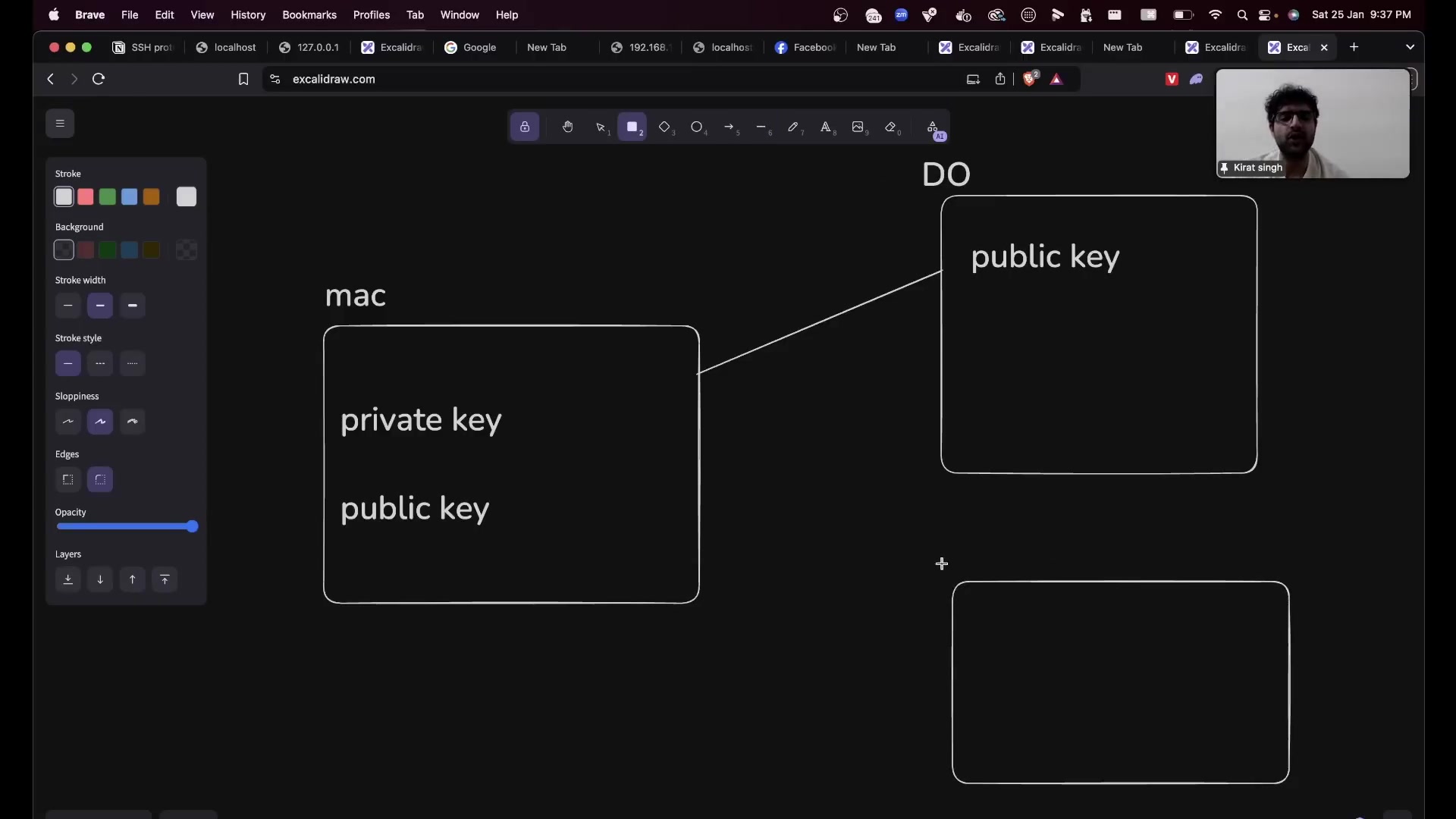This screenshot has height=819, width=1456.
Task: Open the Excalidraw hamburger menu
Action: [60, 124]
